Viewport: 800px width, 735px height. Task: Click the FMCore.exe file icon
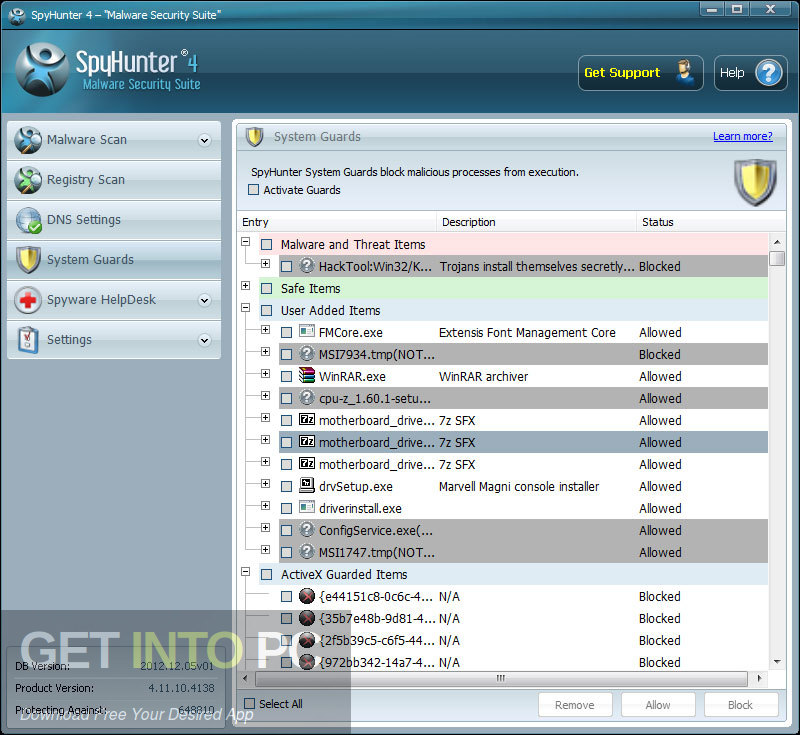click(307, 332)
